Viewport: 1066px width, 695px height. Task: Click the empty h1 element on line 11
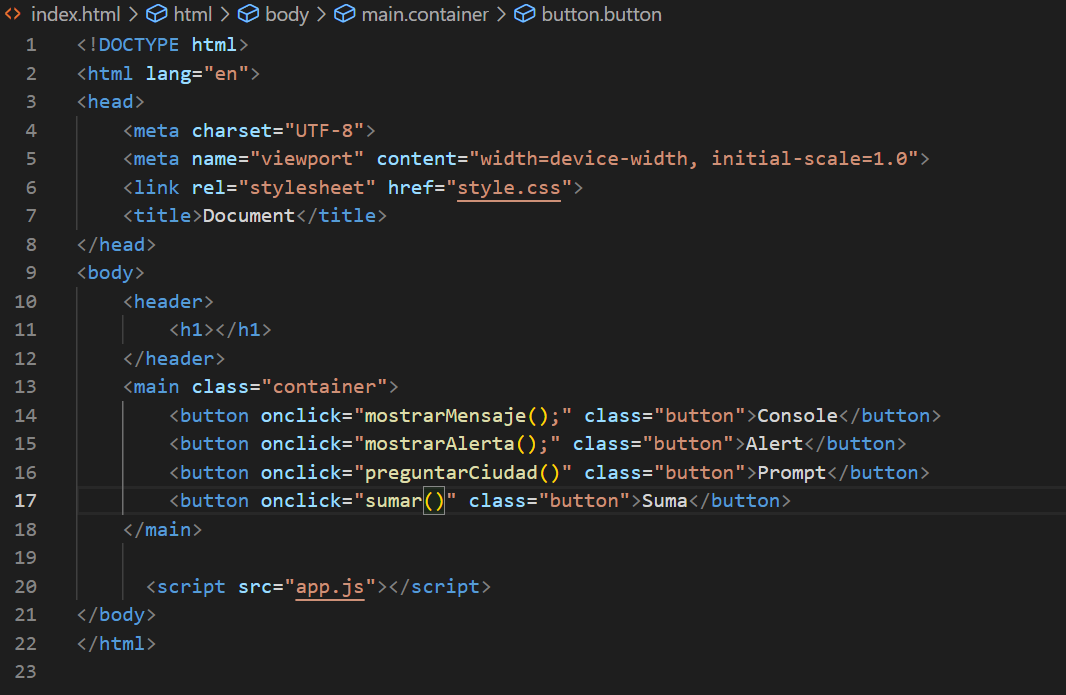point(220,330)
